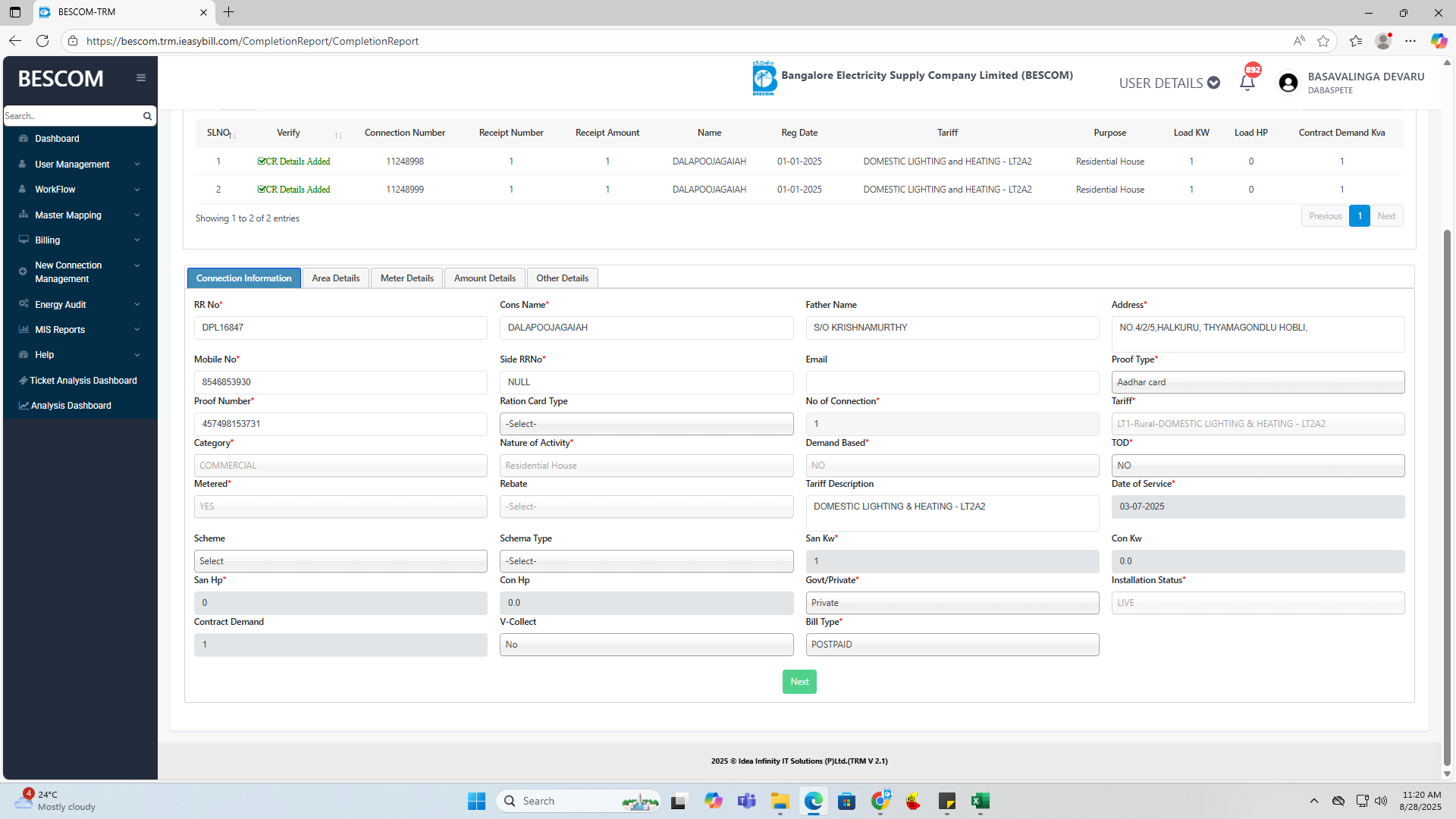
Task: Click the hamburger menu icon beside BESCOM
Action: [141, 78]
